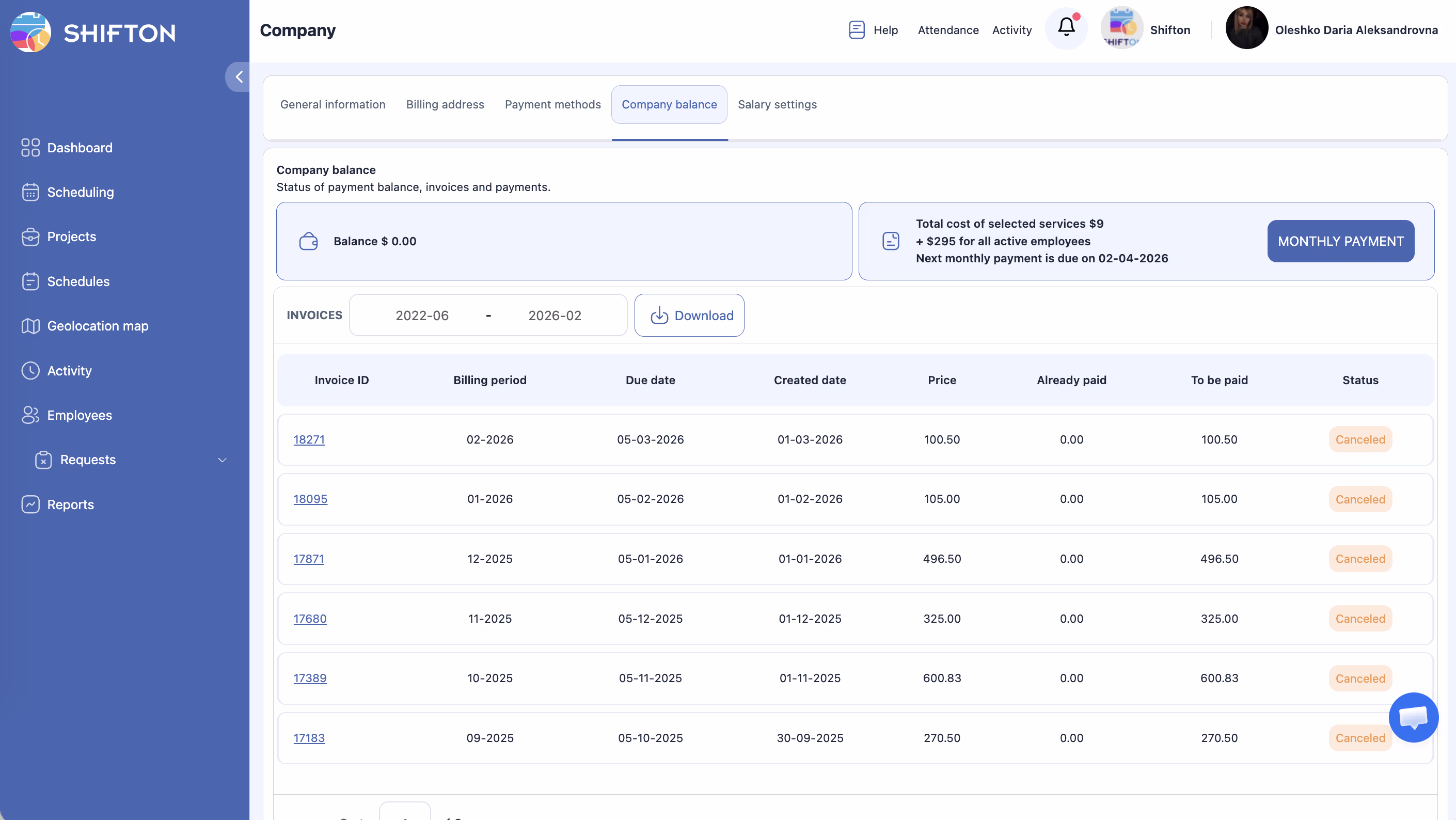Go to the Geolocation map icon
Image resolution: width=1456 pixels, height=820 pixels.
pos(30,326)
